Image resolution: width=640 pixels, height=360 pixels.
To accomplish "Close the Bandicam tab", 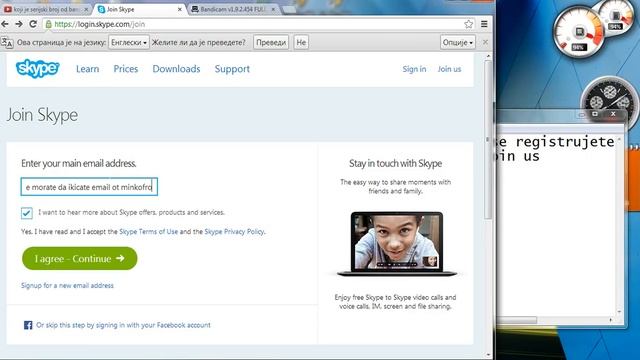I will [x=273, y=9].
